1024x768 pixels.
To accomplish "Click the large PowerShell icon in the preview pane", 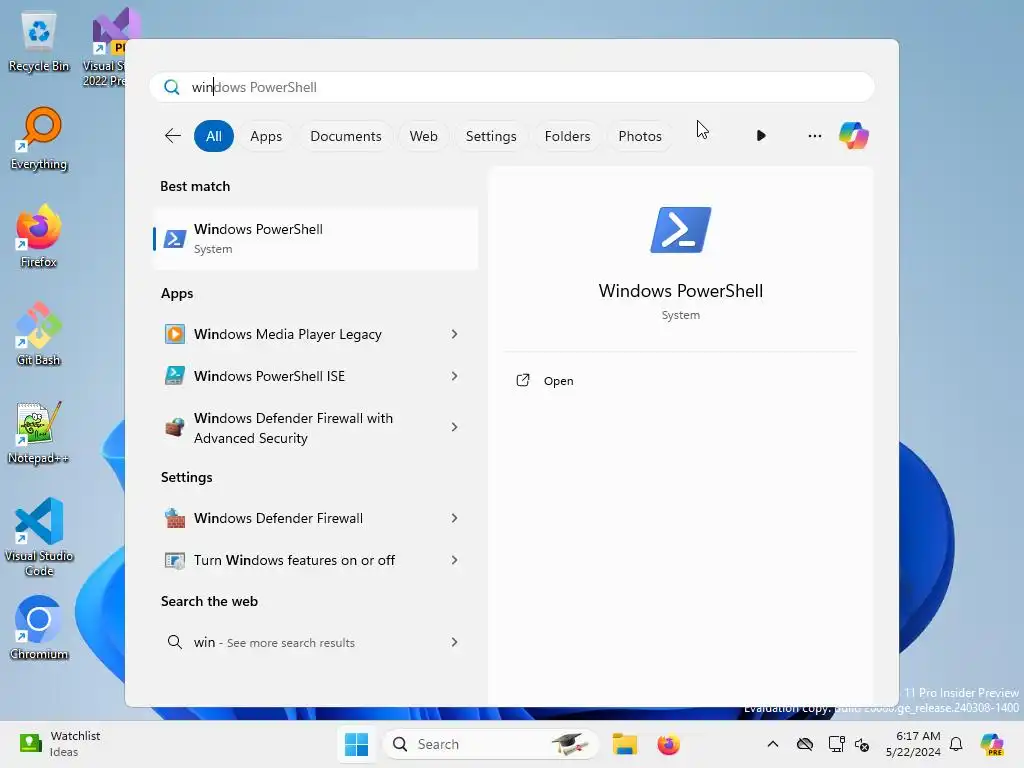I will [x=680, y=230].
